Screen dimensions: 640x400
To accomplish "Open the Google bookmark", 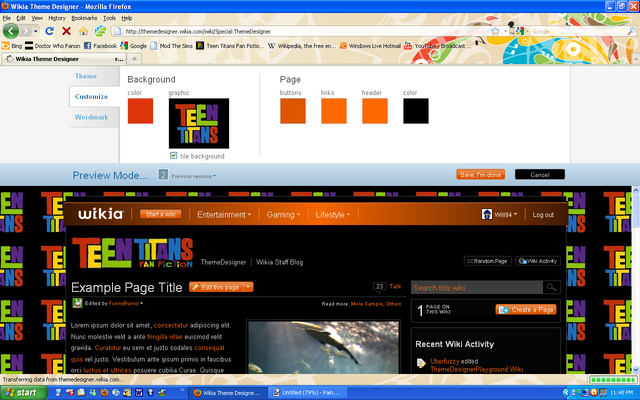I will (133, 46).
